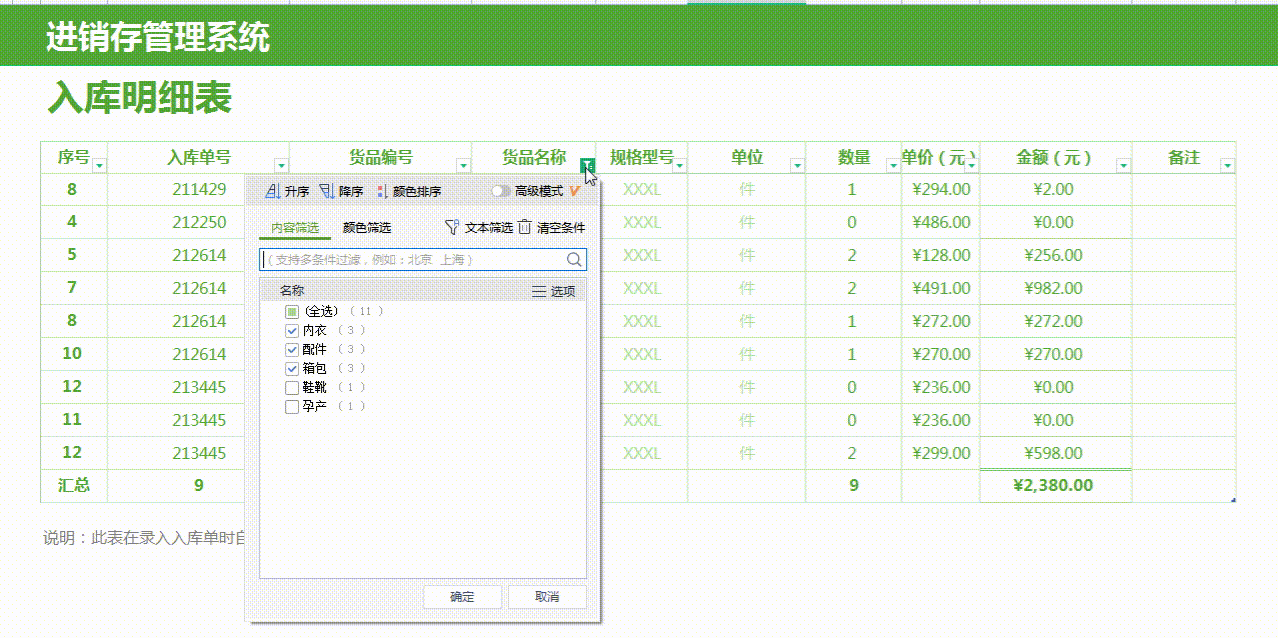
Task: Select serial number 7 cell
Action: point(72,288)
